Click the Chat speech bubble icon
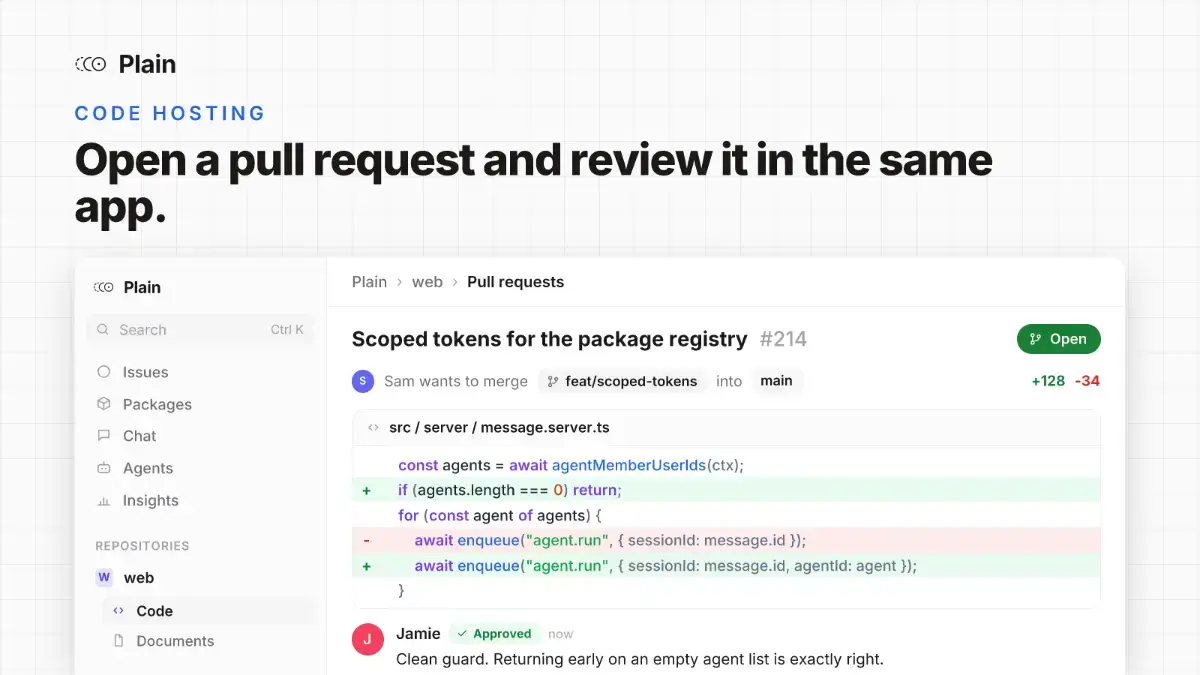 104,436
